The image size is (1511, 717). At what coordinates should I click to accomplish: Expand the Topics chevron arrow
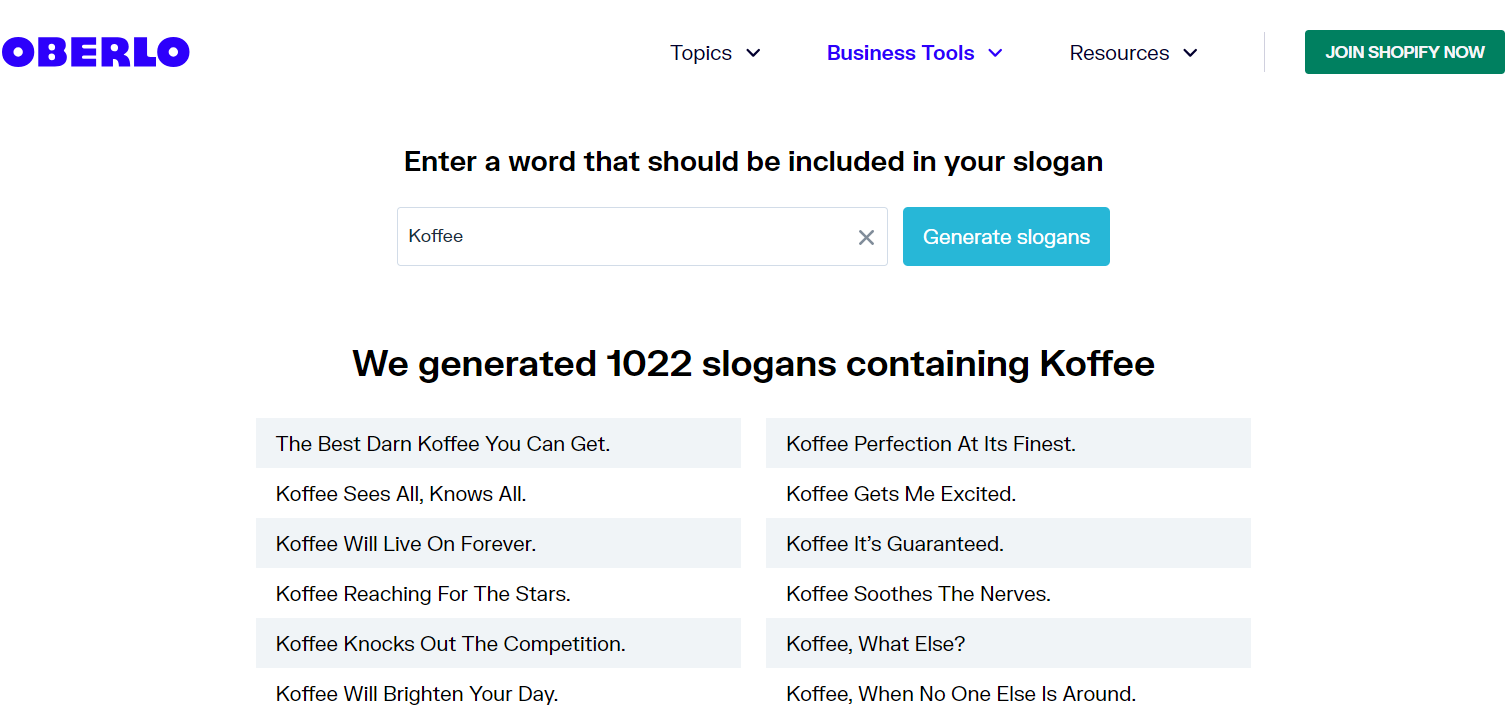[x=754, y=53]
